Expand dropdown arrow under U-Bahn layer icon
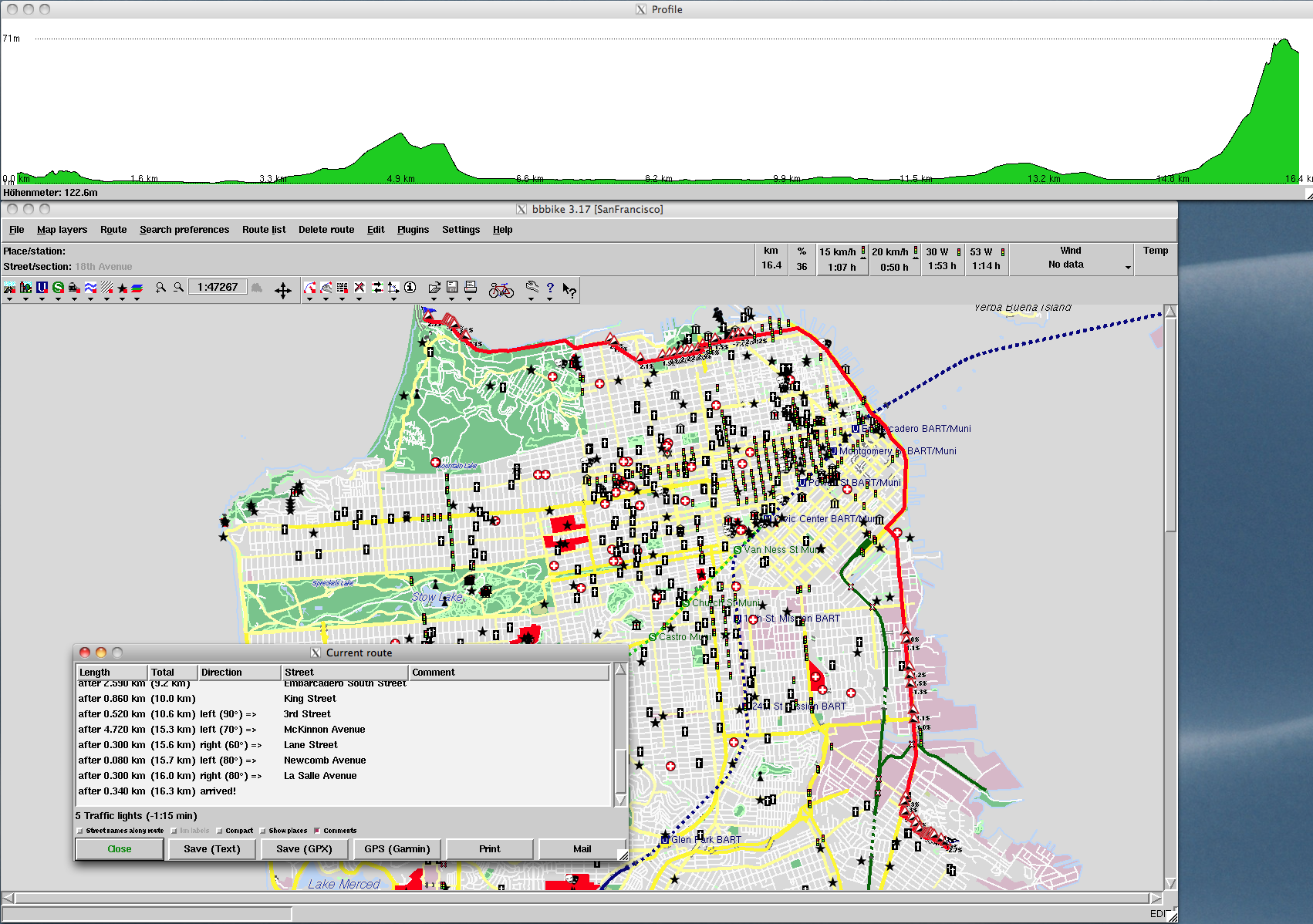The image size is (1313, 924). 42,299
